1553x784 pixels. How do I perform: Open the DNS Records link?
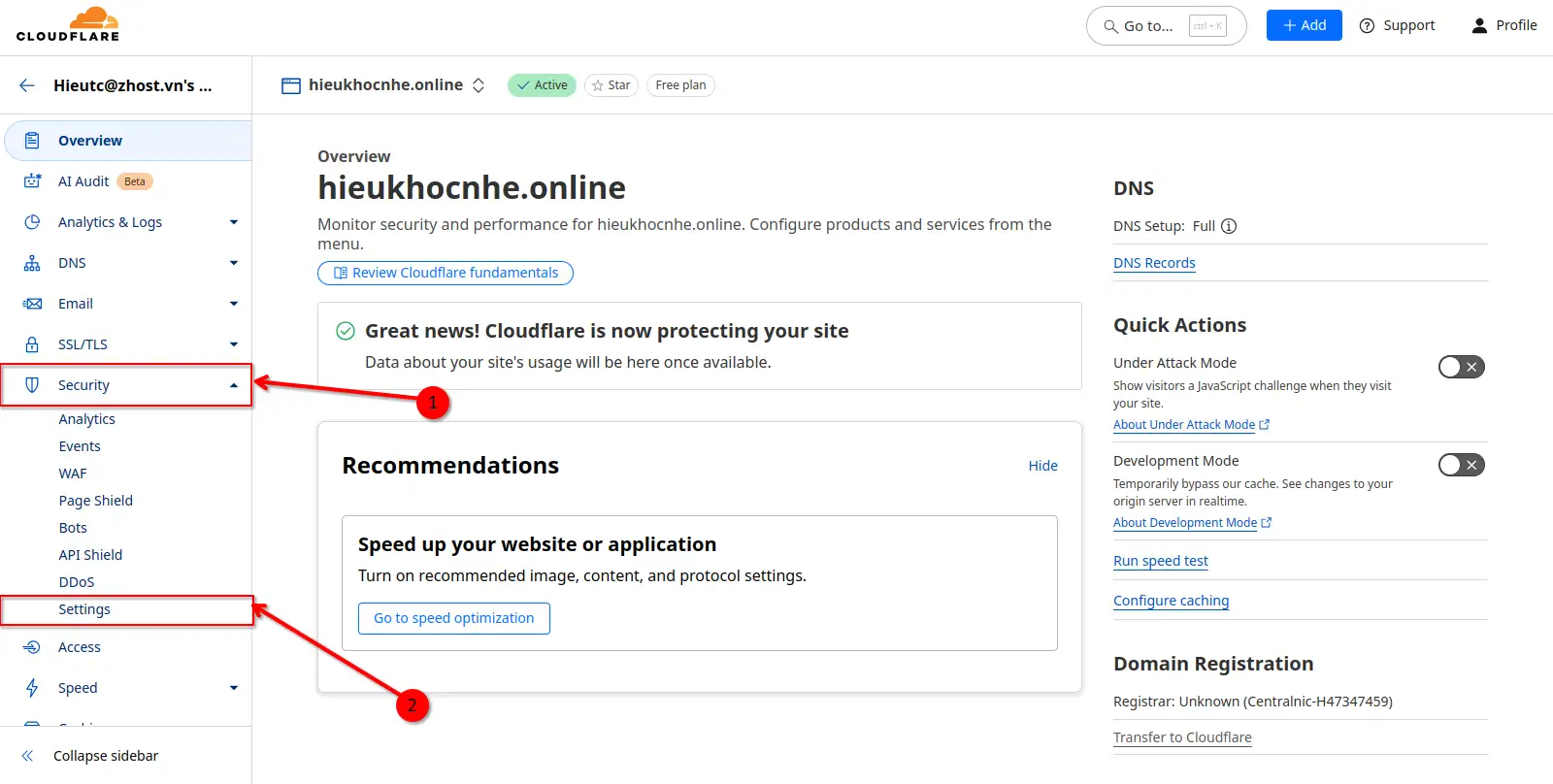pyautogui.click(x=1154, y=263)
